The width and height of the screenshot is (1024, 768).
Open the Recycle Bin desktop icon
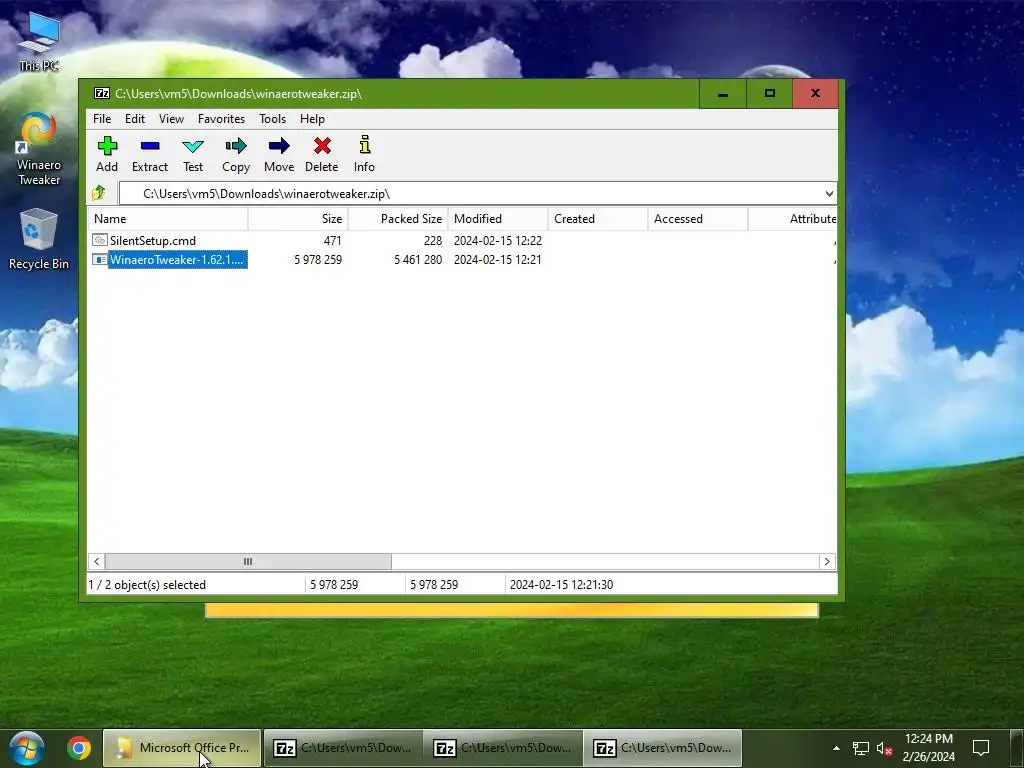coord(39,239)
